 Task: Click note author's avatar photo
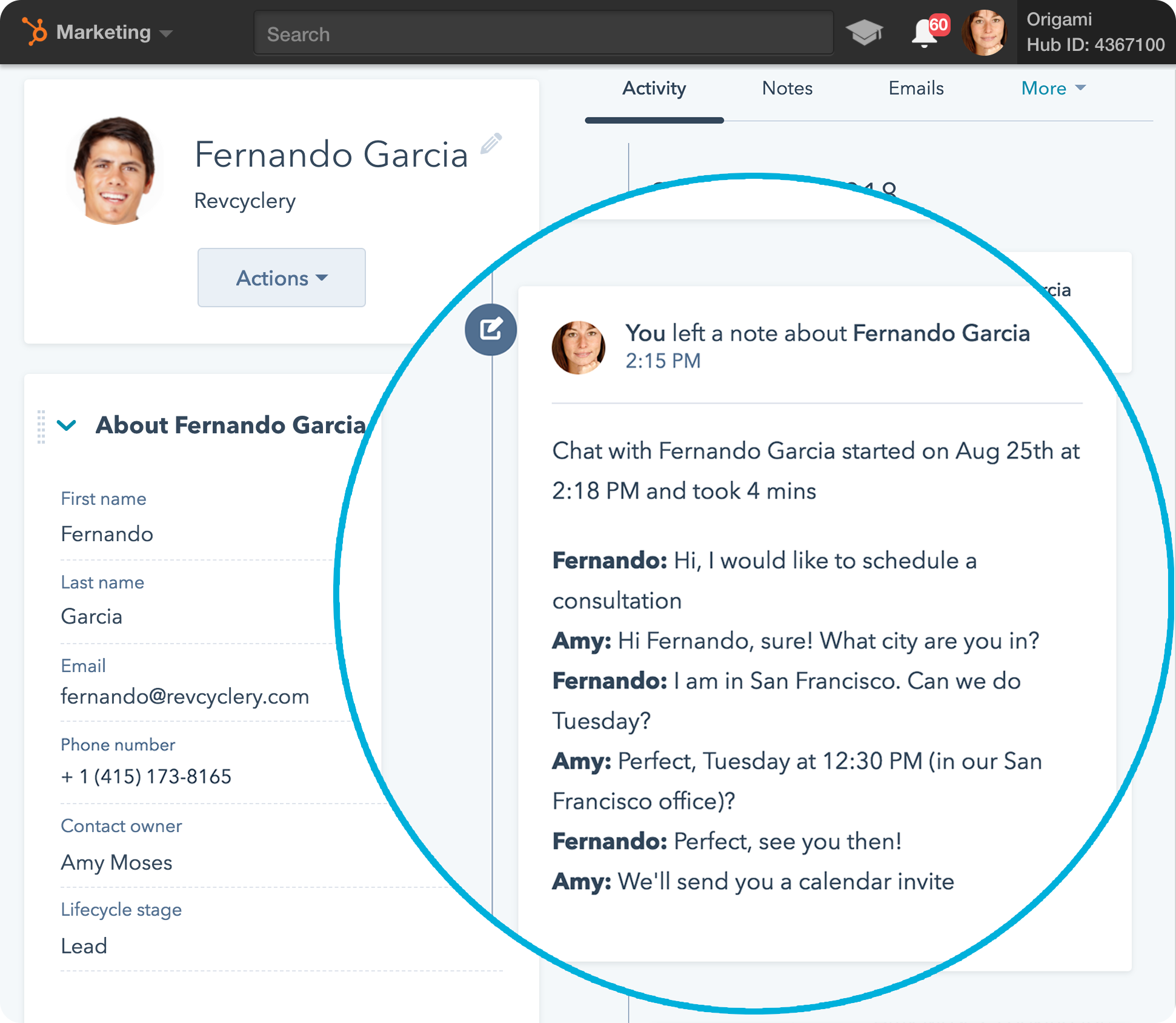coord(578,347)
